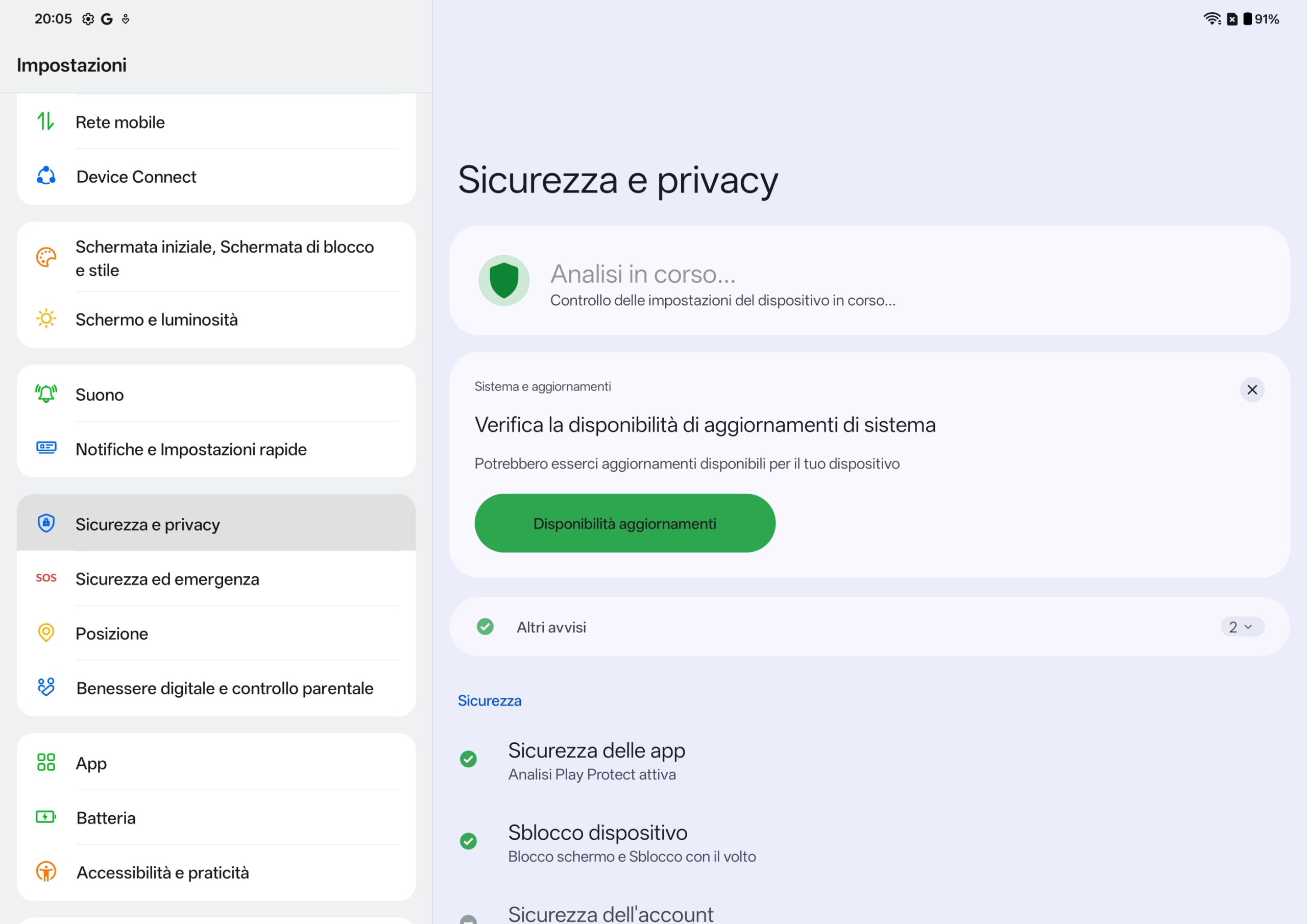The height and width of the screenshot is (924, 1307).
Task: Open Sicurezza dell'account entry
Action: [610, 913]
